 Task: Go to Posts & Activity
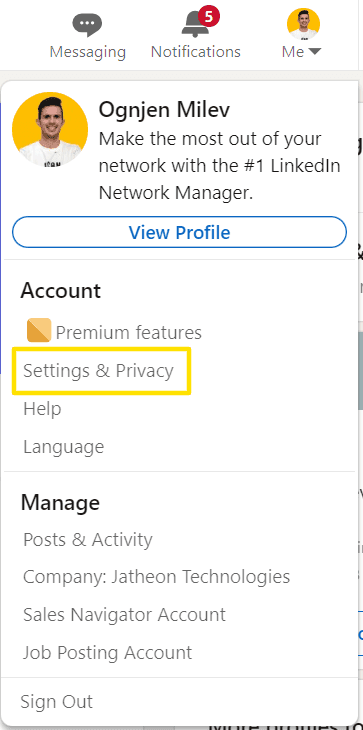tap(88, 540)
